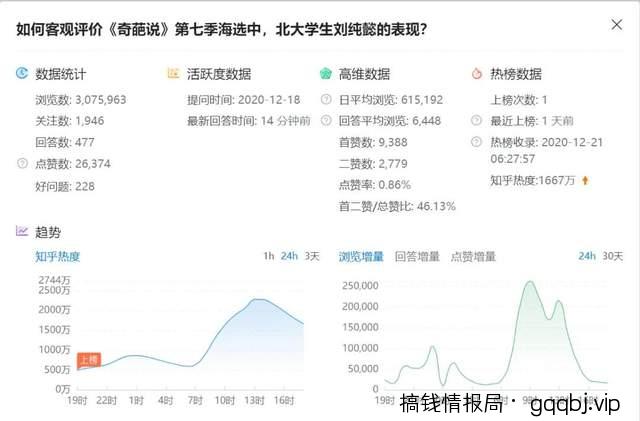The width and height of the screenshot is (640, 421).
Task: Click the 趋势 section heading
Action: [48, 232]
